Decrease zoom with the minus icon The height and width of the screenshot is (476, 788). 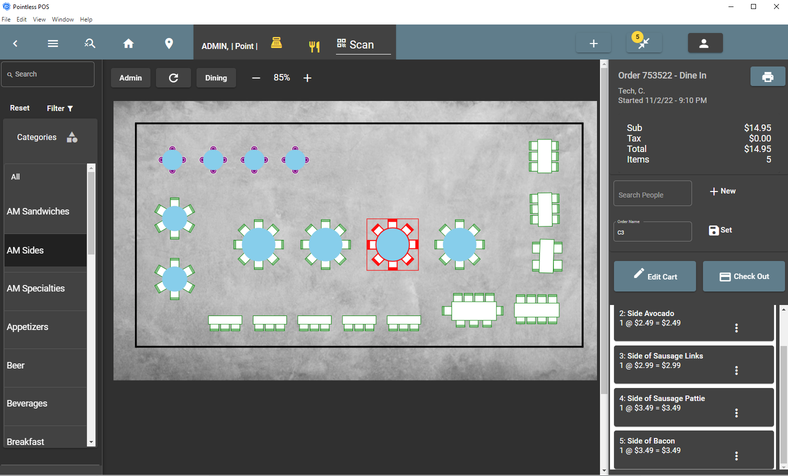256,78
